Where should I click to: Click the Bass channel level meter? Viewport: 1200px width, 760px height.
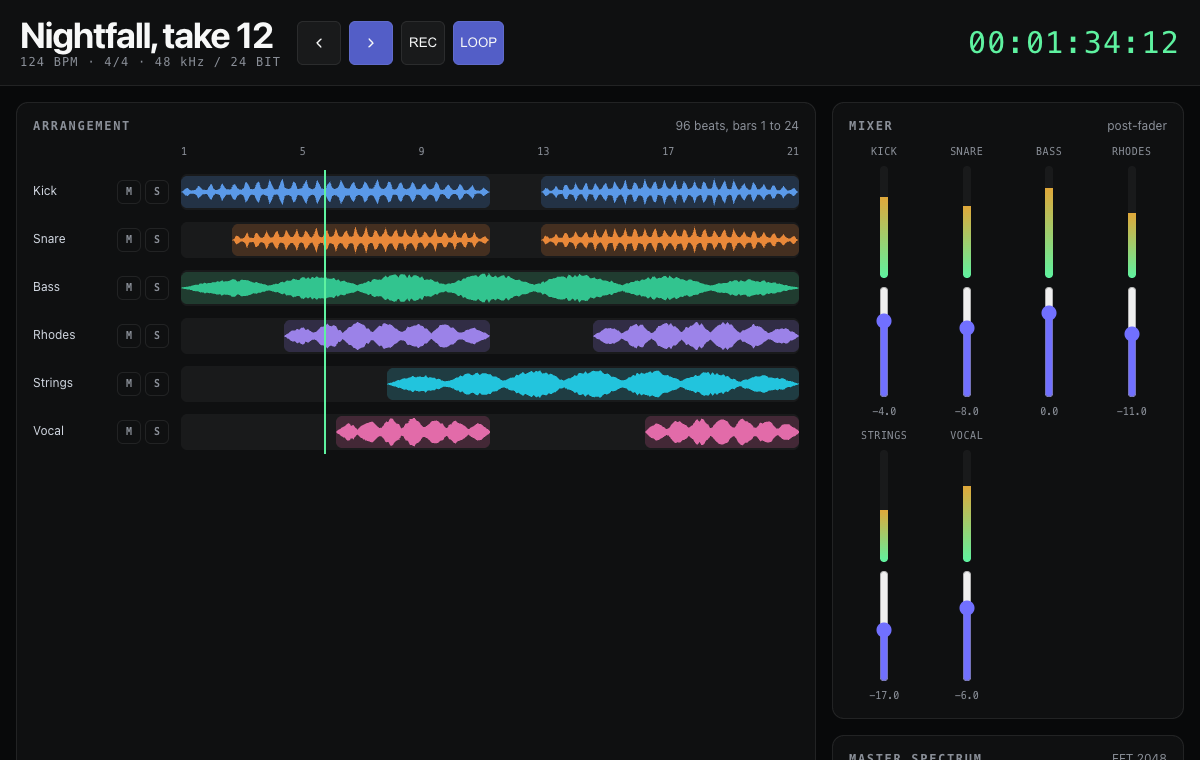(1049, 222)
